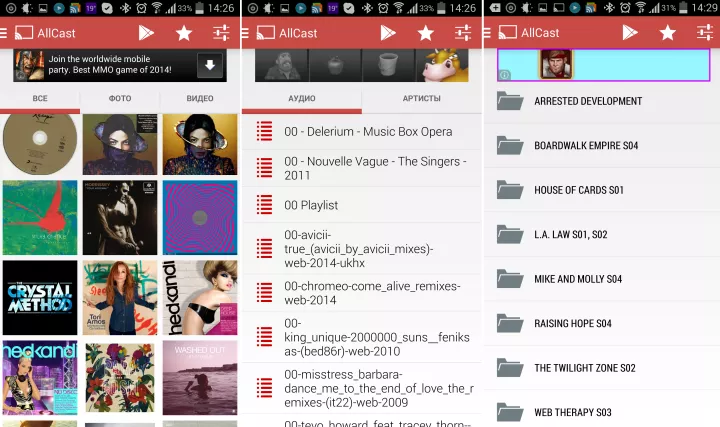Switch to the ВИДЕО tab
This screenshot has width=720, height=427.
pos(200,99)
